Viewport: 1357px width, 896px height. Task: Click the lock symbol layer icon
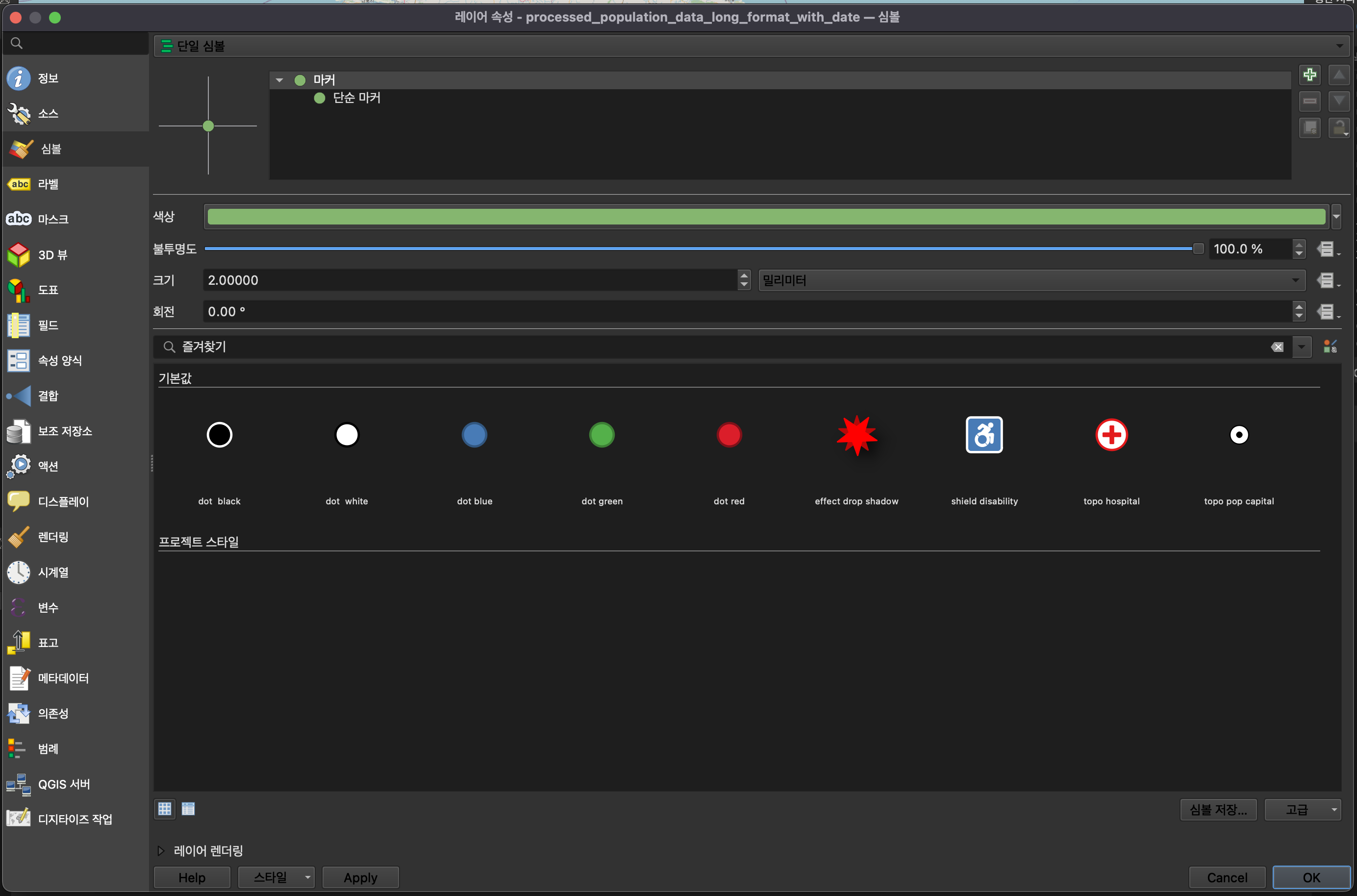[x=1338, y=127]
